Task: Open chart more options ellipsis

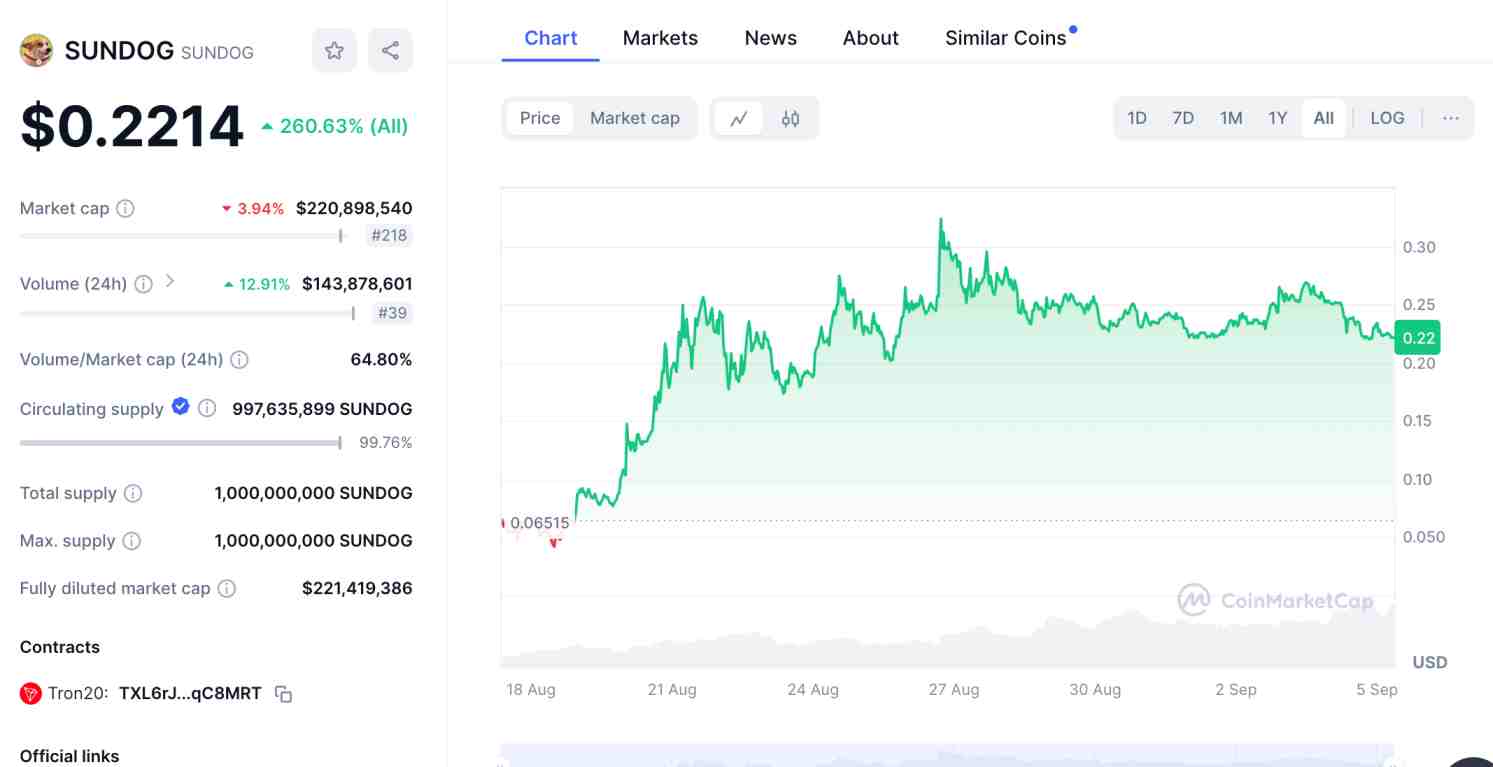Action: click(x=1451, y=118)
